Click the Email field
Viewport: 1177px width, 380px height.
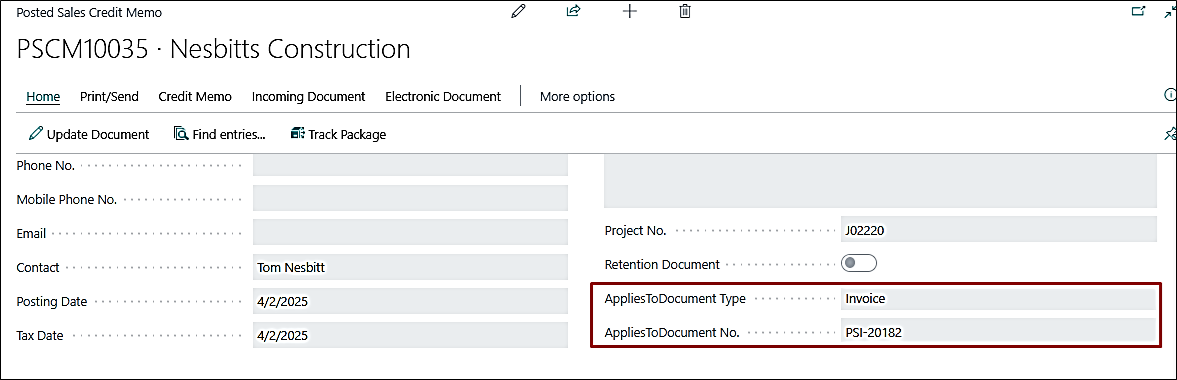coord(411,233)
